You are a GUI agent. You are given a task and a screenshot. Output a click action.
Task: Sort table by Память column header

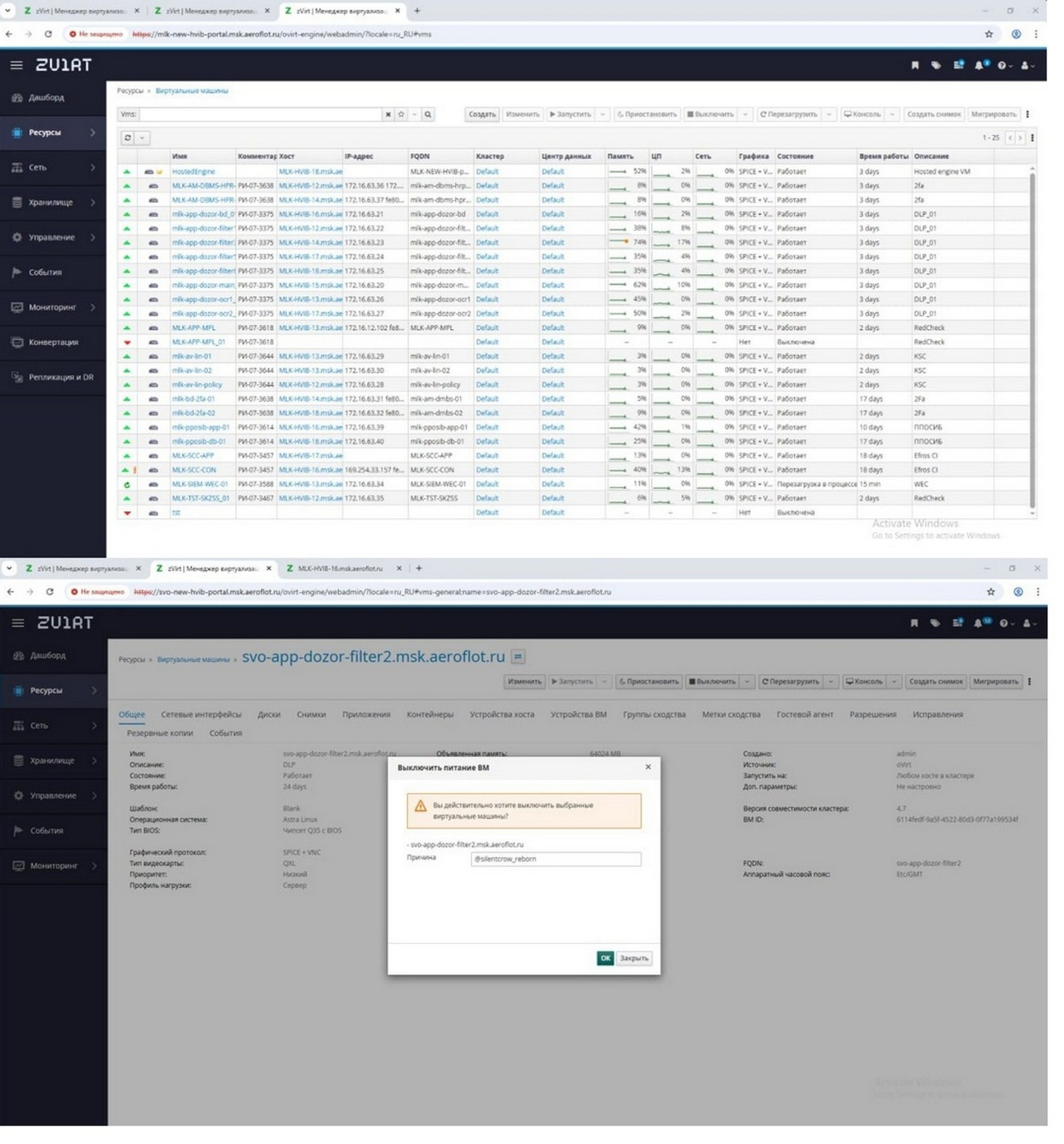click(620, 157)
